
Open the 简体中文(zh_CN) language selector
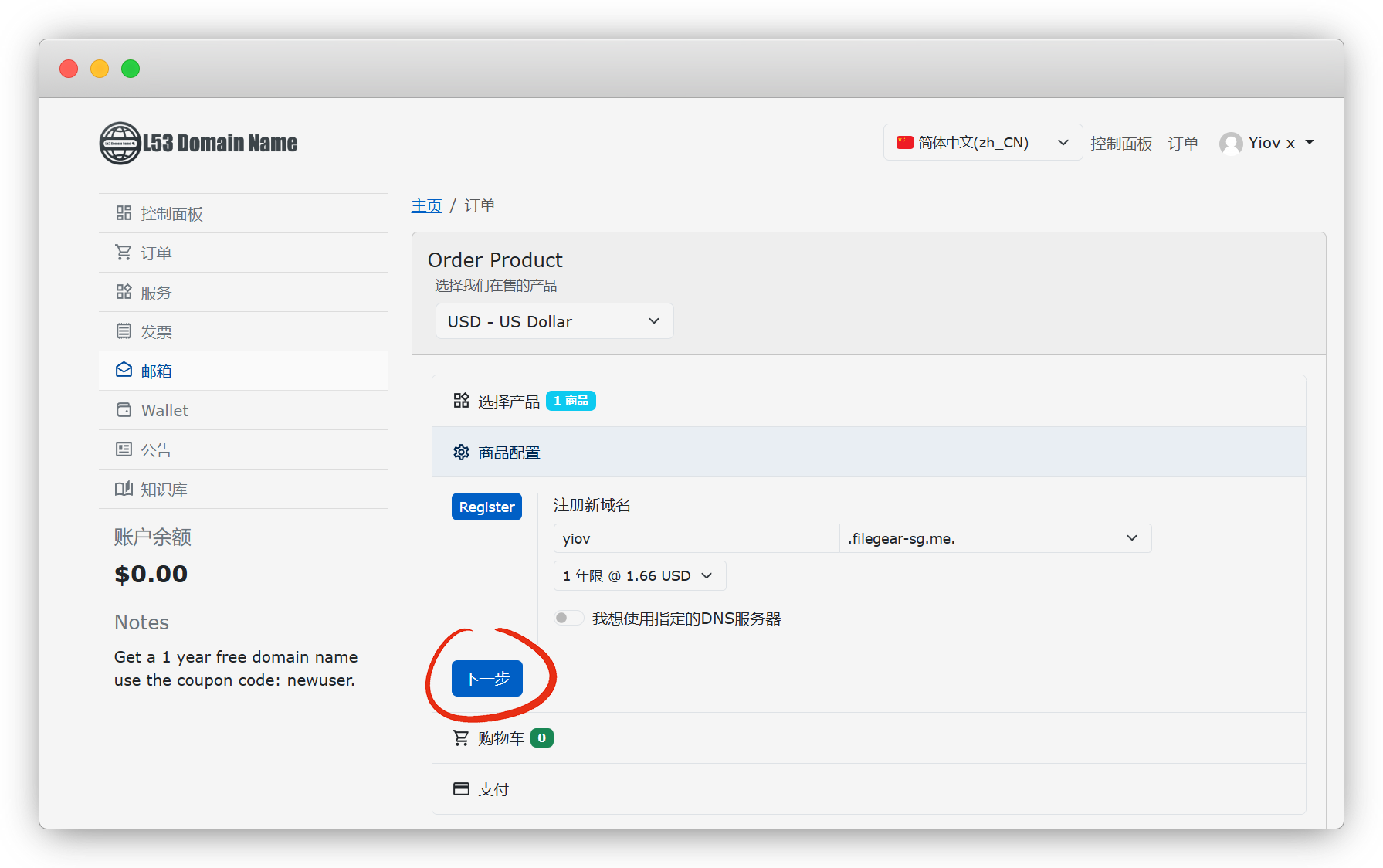[981, 143]
